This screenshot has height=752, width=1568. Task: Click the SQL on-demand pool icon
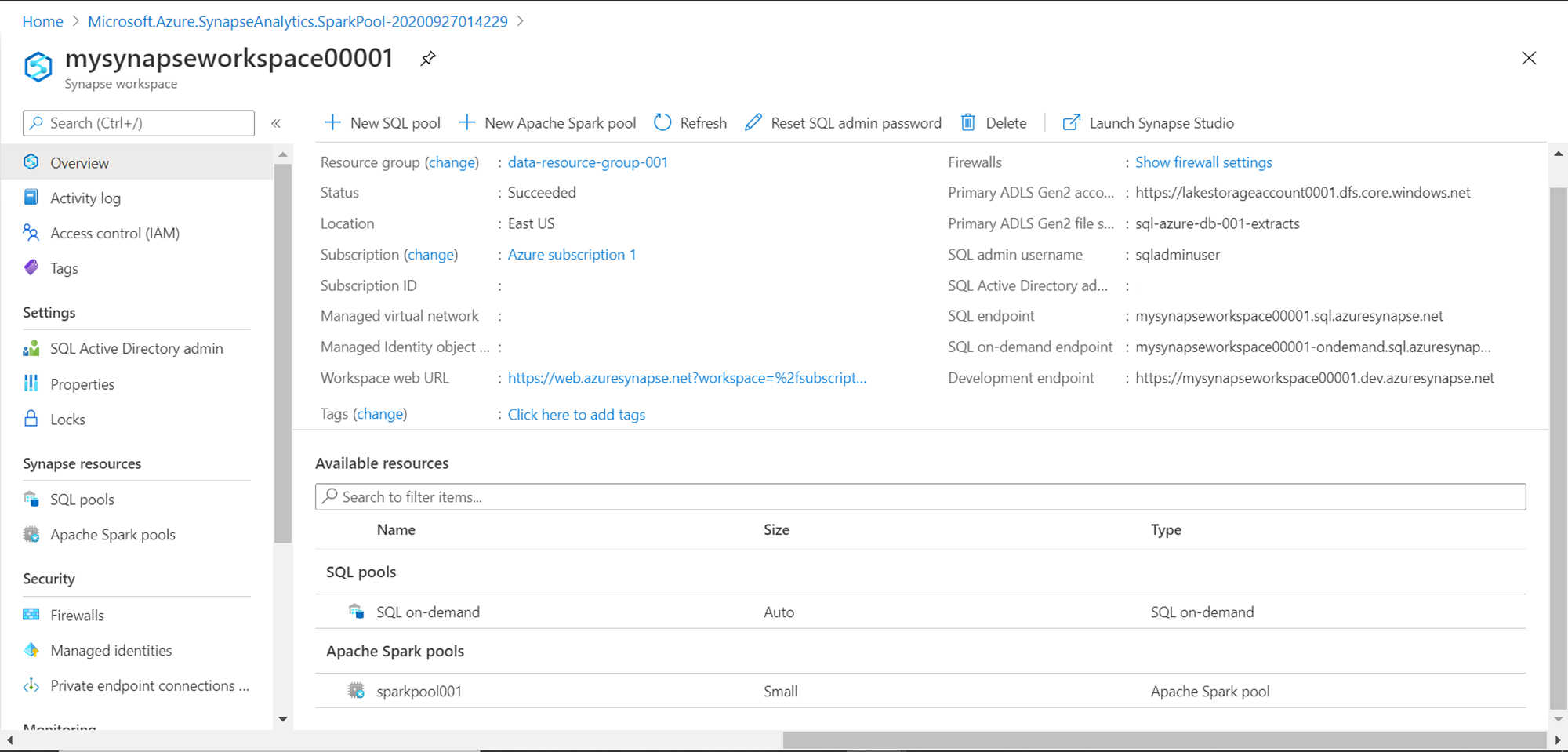(357, 612)
